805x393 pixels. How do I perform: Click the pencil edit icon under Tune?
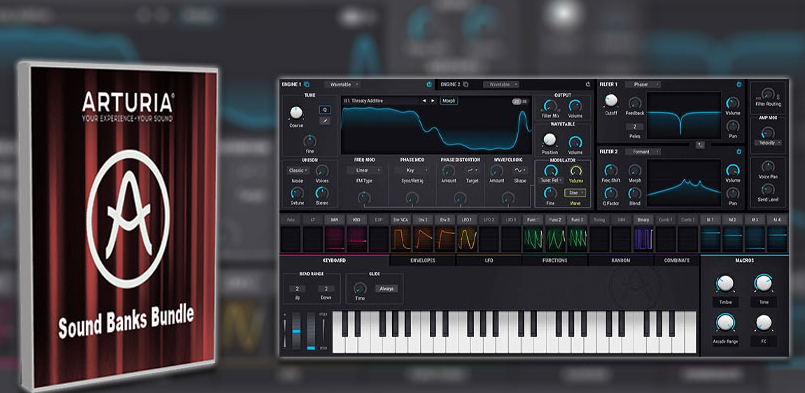click(324, 121)
